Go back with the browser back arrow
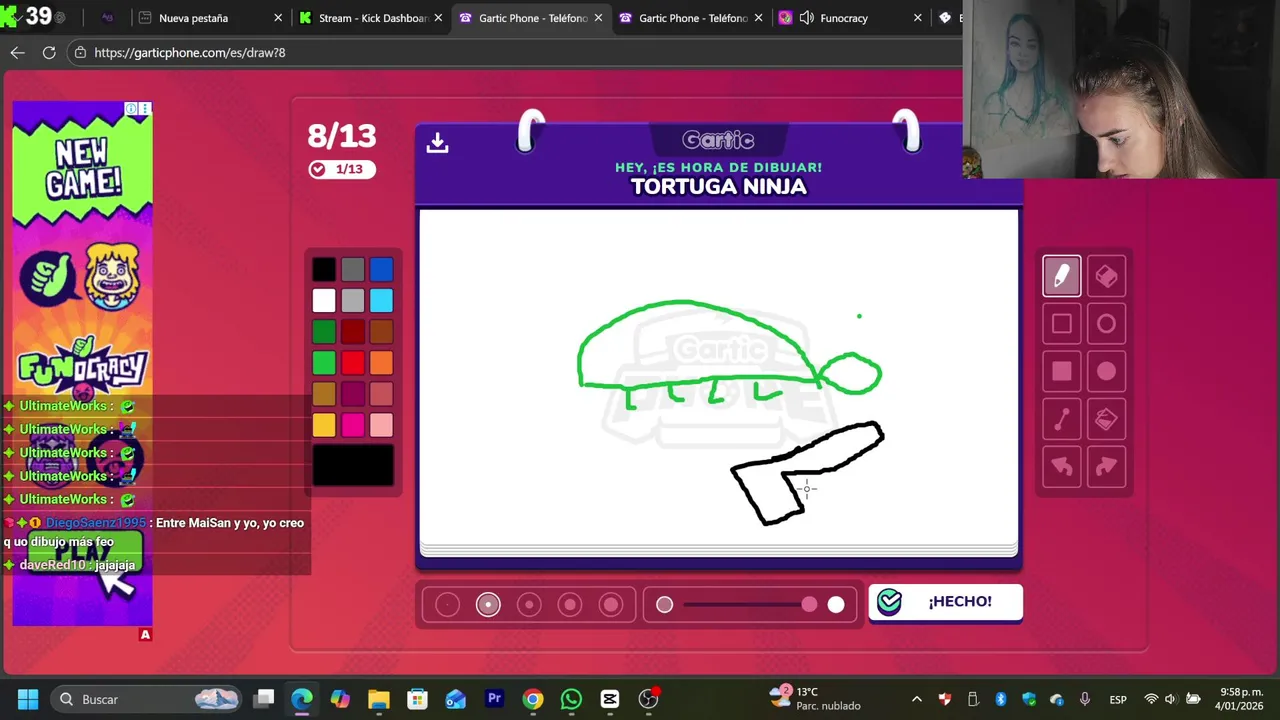 tap(17, 52)
